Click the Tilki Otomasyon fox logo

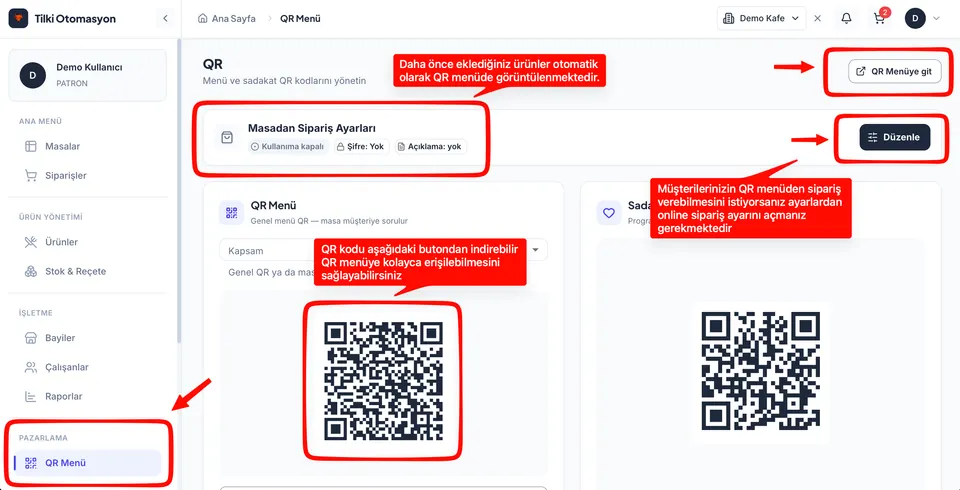pos(18,18)
